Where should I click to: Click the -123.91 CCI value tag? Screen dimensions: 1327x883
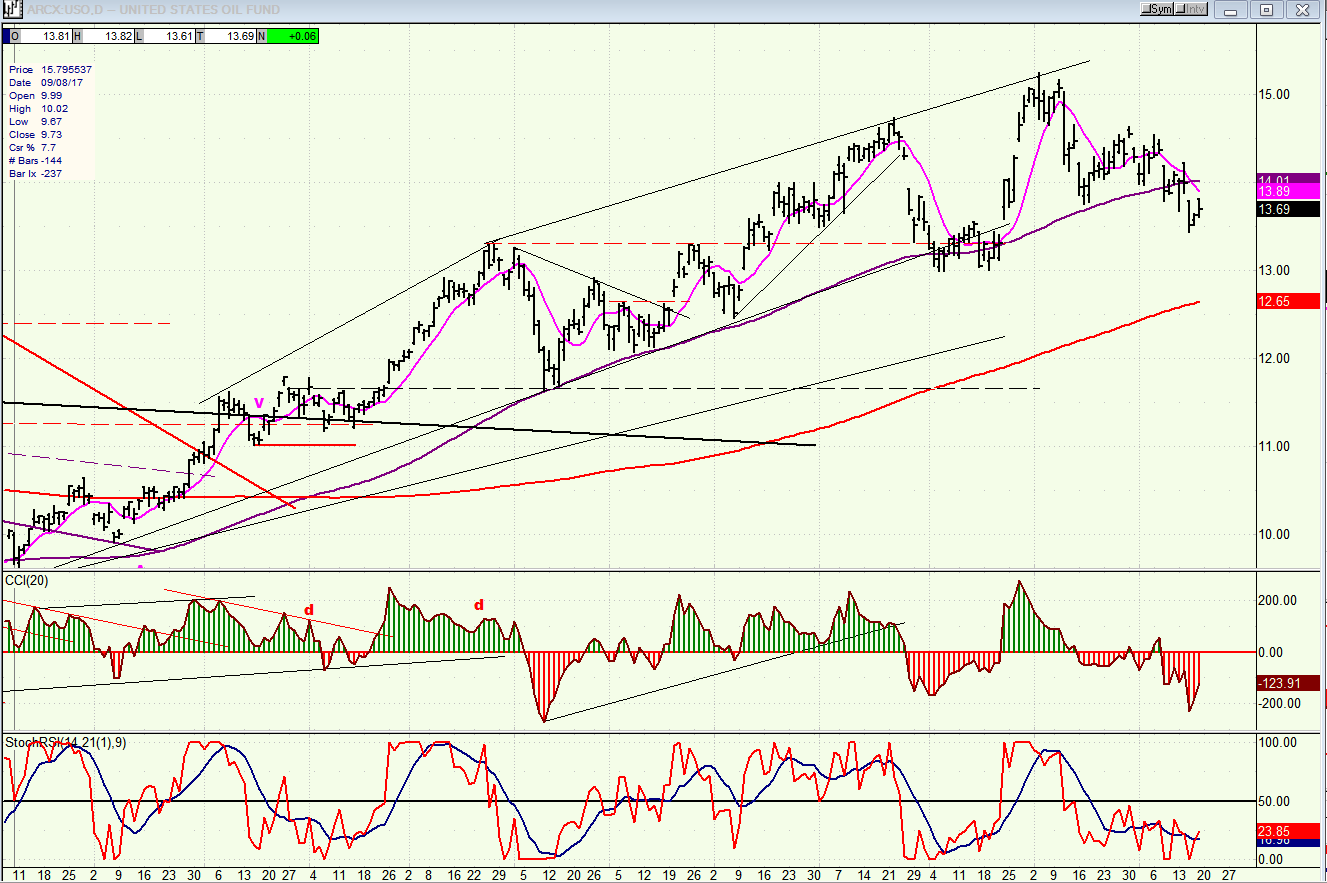point(1289,684)
